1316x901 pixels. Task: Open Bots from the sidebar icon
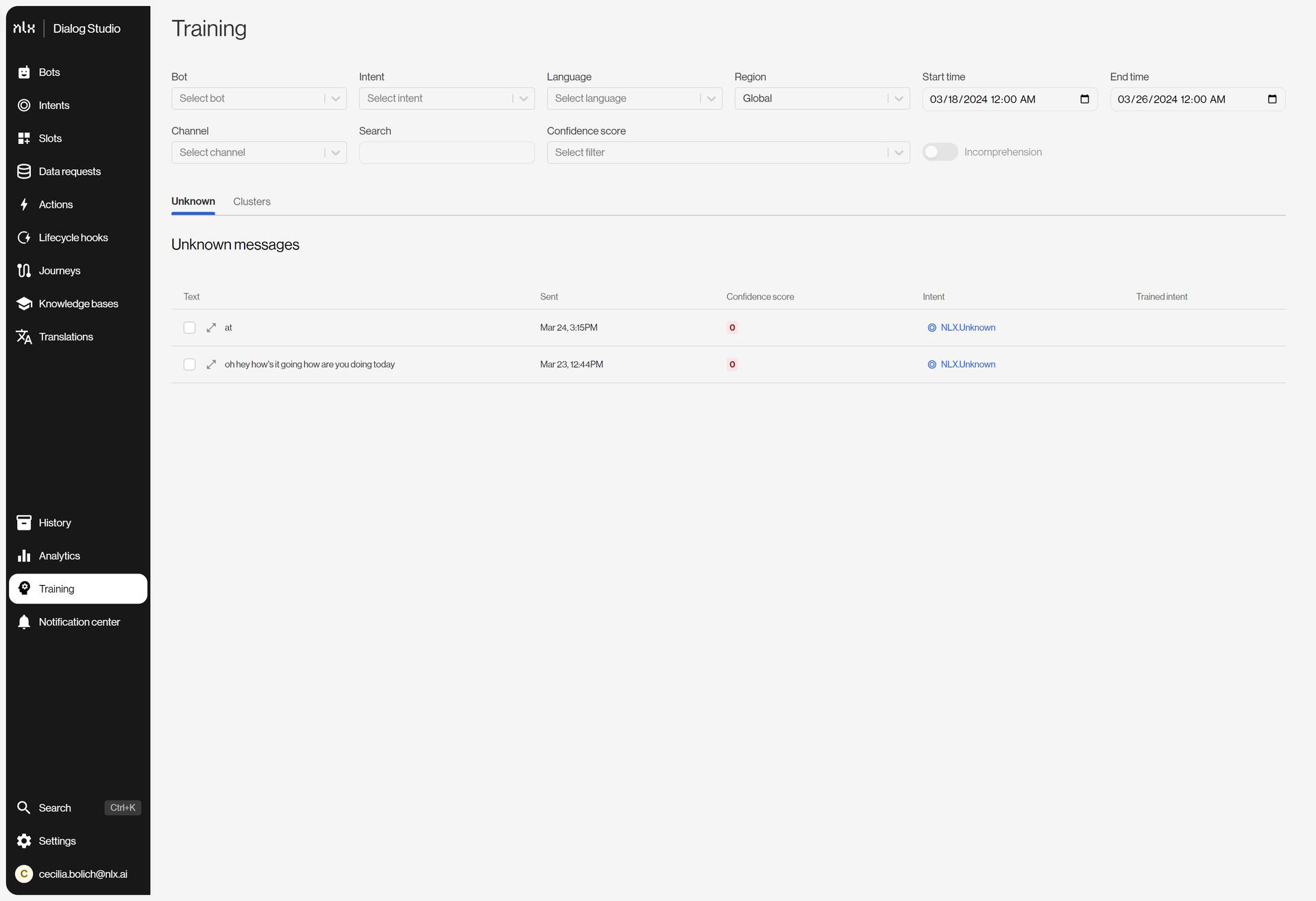[24, 73]
